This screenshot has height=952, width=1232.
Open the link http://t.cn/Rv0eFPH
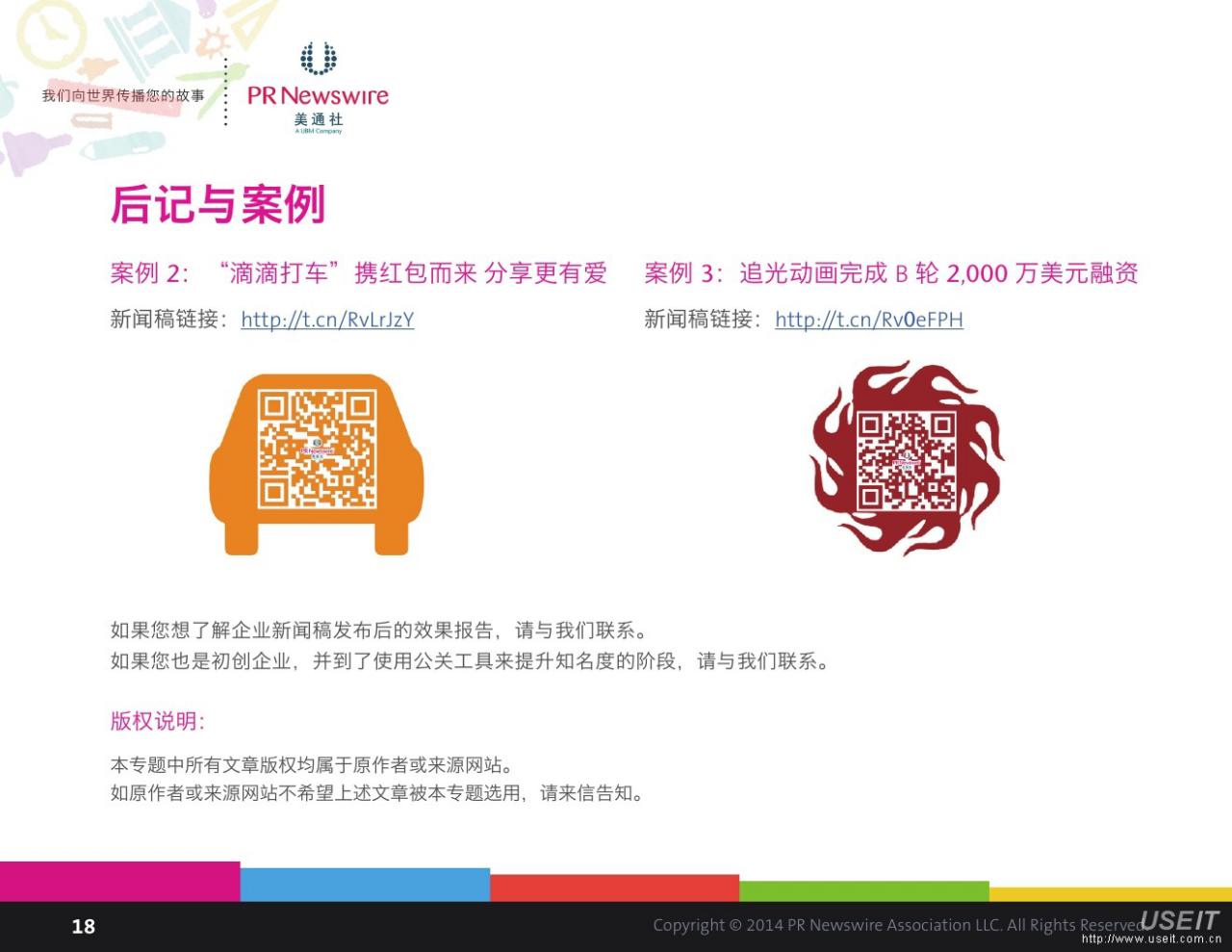tap(868, 320)
